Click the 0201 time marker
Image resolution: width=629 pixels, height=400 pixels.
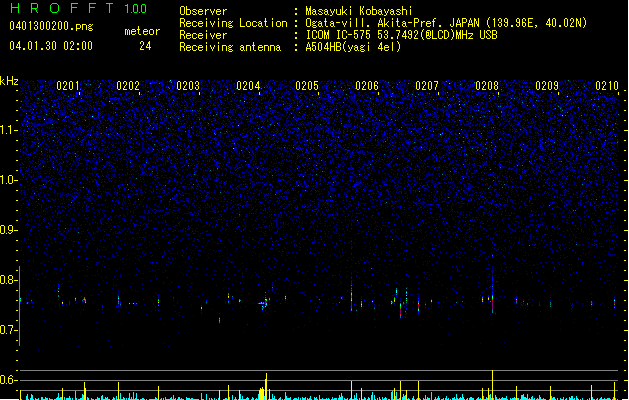click(68, 86)
